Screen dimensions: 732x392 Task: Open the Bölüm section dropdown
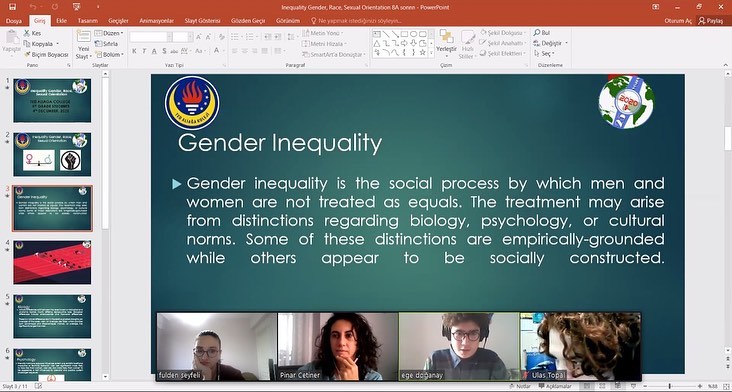click(x=109, y=55)
